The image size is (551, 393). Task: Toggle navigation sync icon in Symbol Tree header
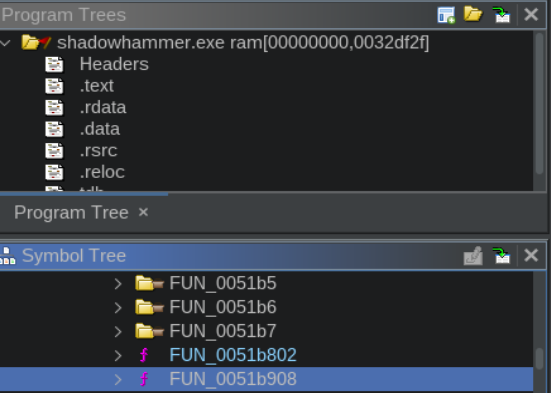[x=501, y=256]
